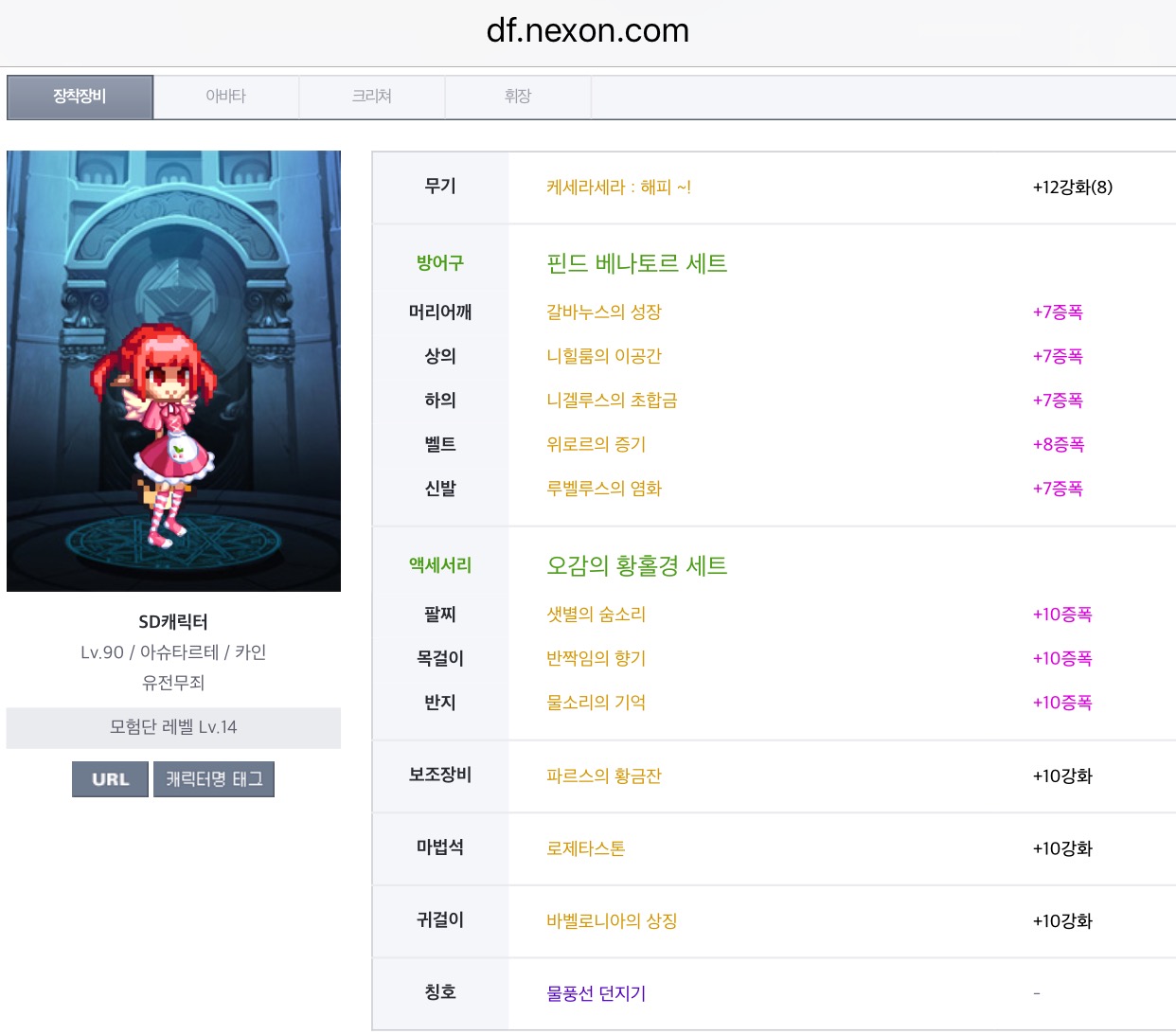Open the 크리쳐 tab
The image size is (1176, 1034).
tap(371, 97)
